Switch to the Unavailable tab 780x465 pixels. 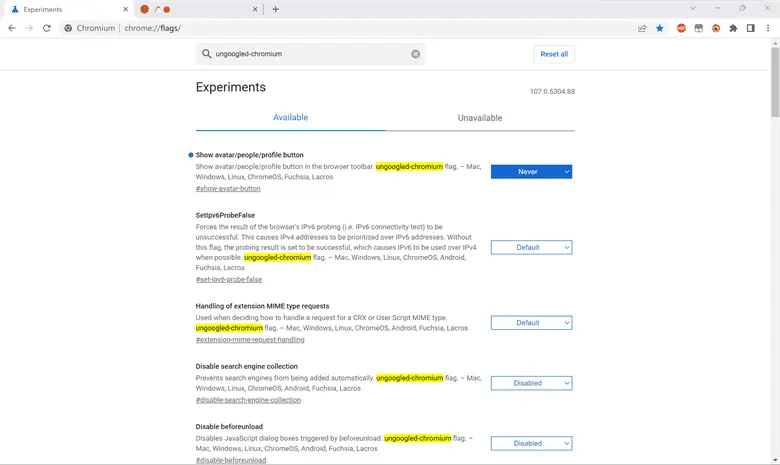pyautogui.click(x=479, y=118)
